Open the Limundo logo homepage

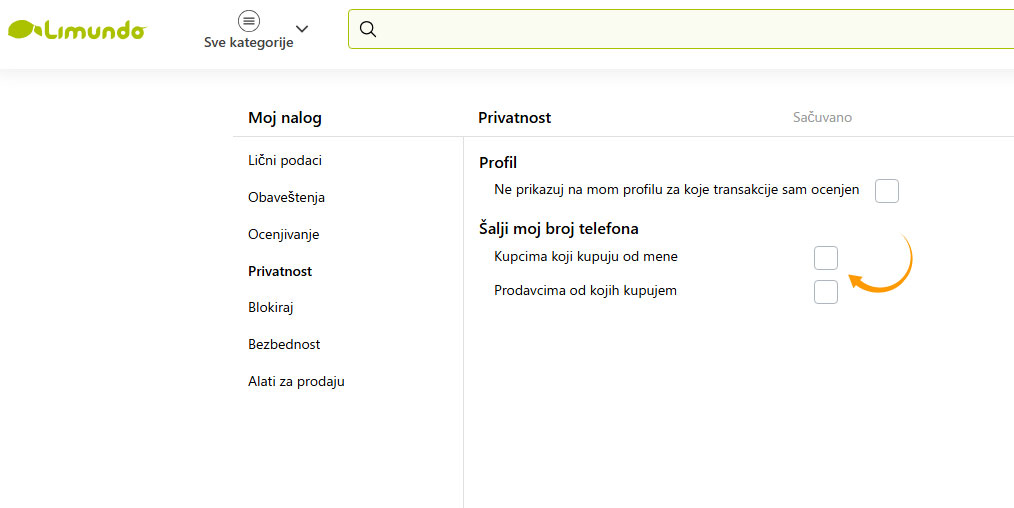pyautogui.click(x=77, y=29)
